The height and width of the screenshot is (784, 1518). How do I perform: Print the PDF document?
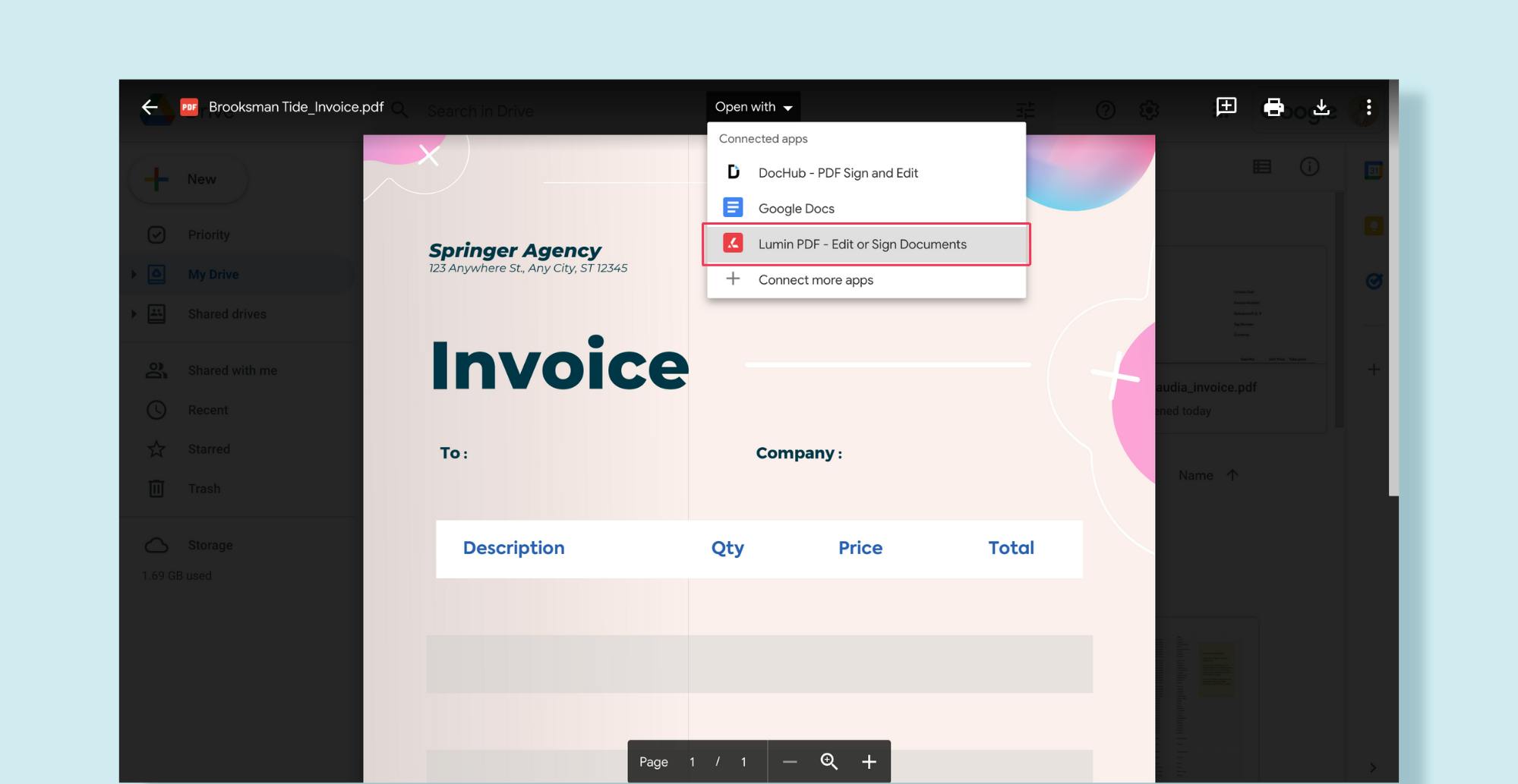pos(1273,107)
